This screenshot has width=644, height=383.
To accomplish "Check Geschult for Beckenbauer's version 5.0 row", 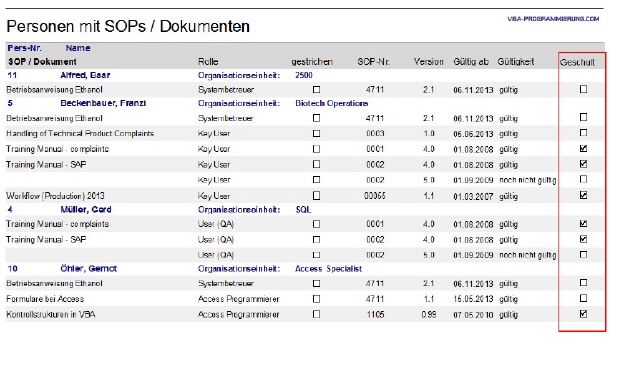I will (x=583, y=179).
